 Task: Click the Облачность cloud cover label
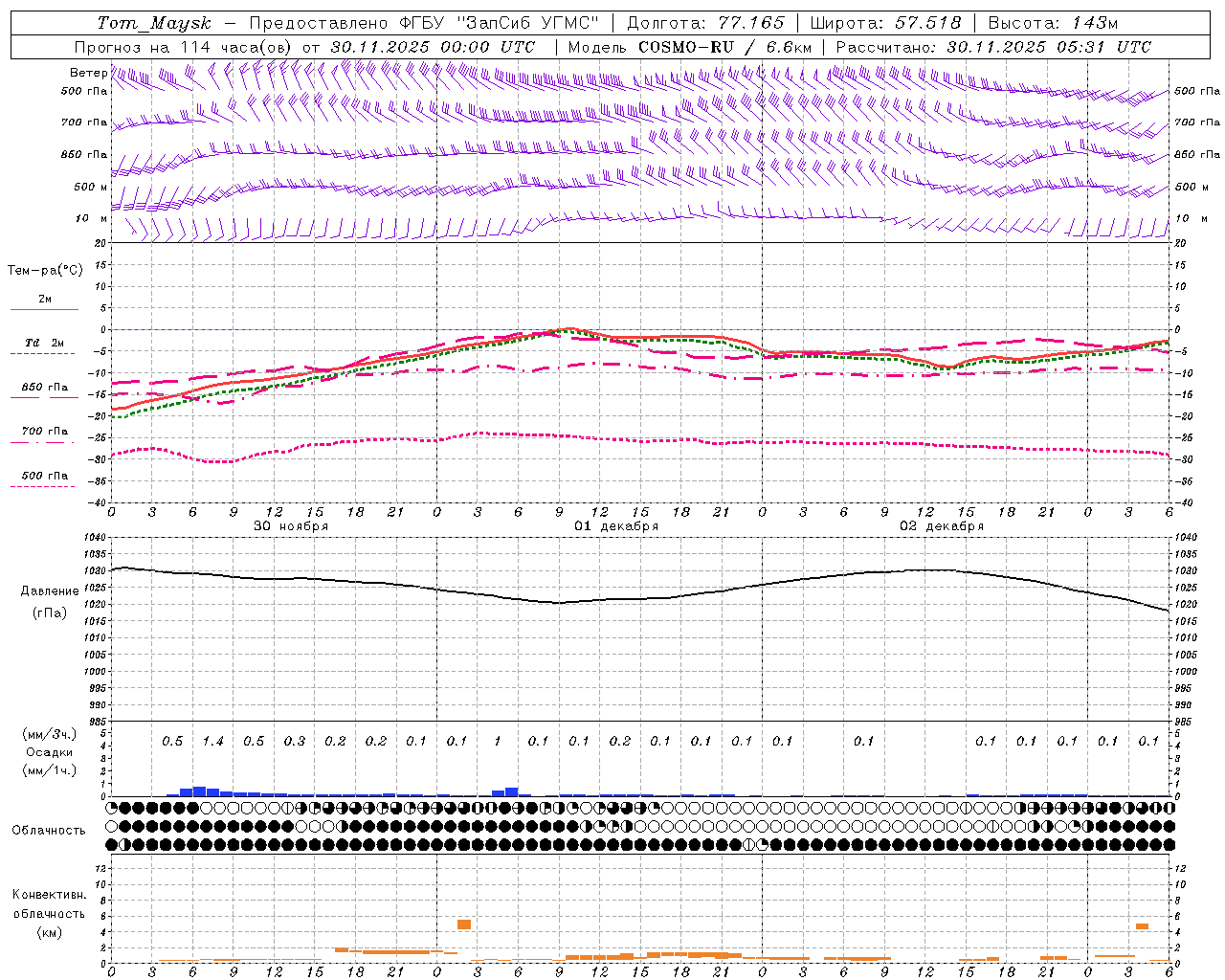[x=49, y=831]
